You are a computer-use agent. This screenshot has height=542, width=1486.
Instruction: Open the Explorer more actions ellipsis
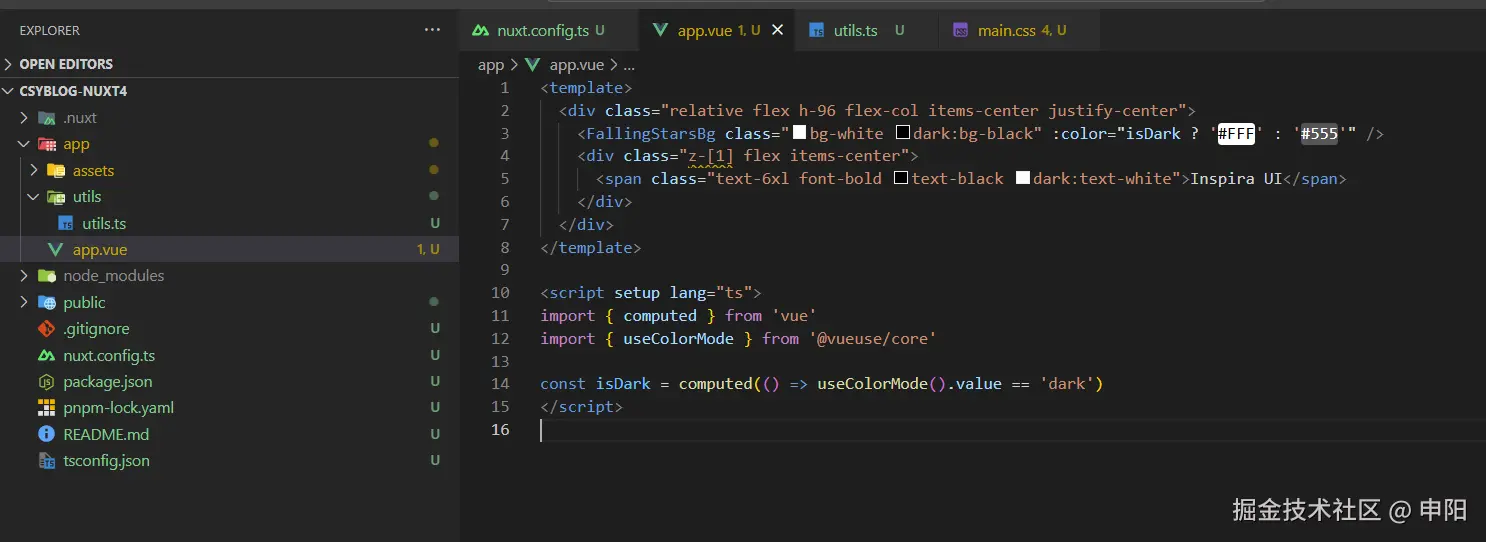coord(432,30)
